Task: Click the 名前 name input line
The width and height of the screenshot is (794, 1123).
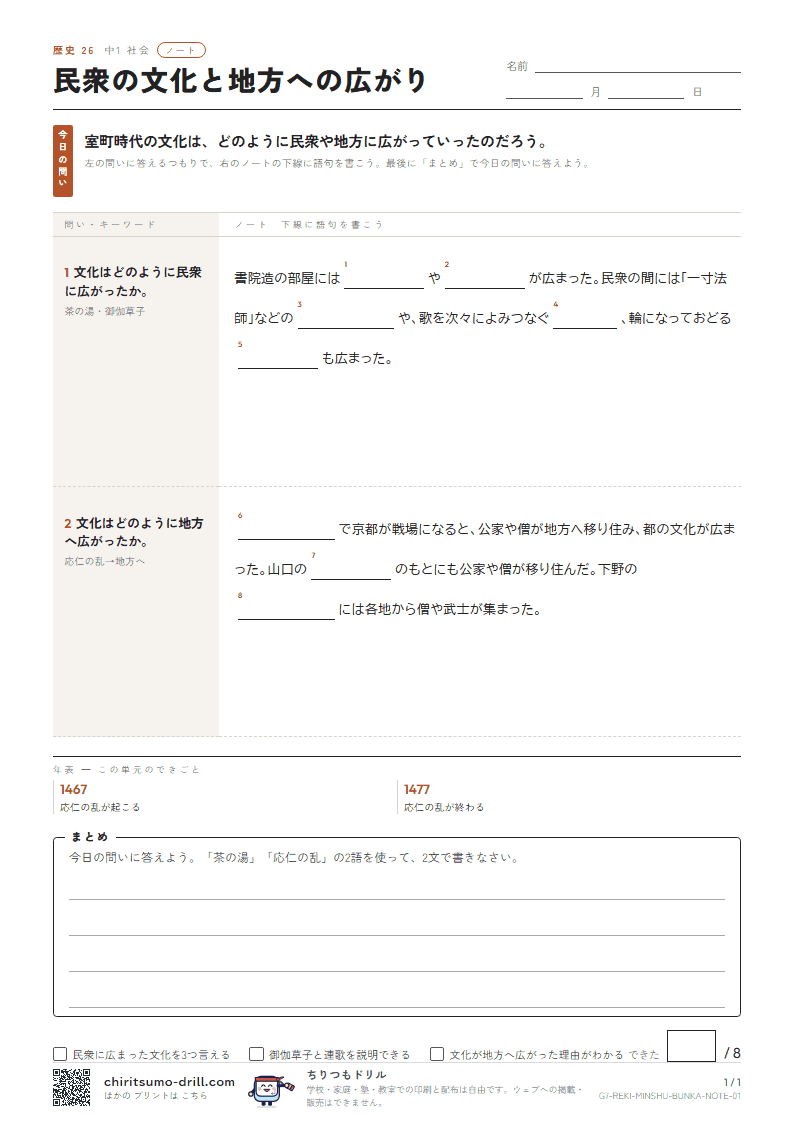Action: [637, 67]
